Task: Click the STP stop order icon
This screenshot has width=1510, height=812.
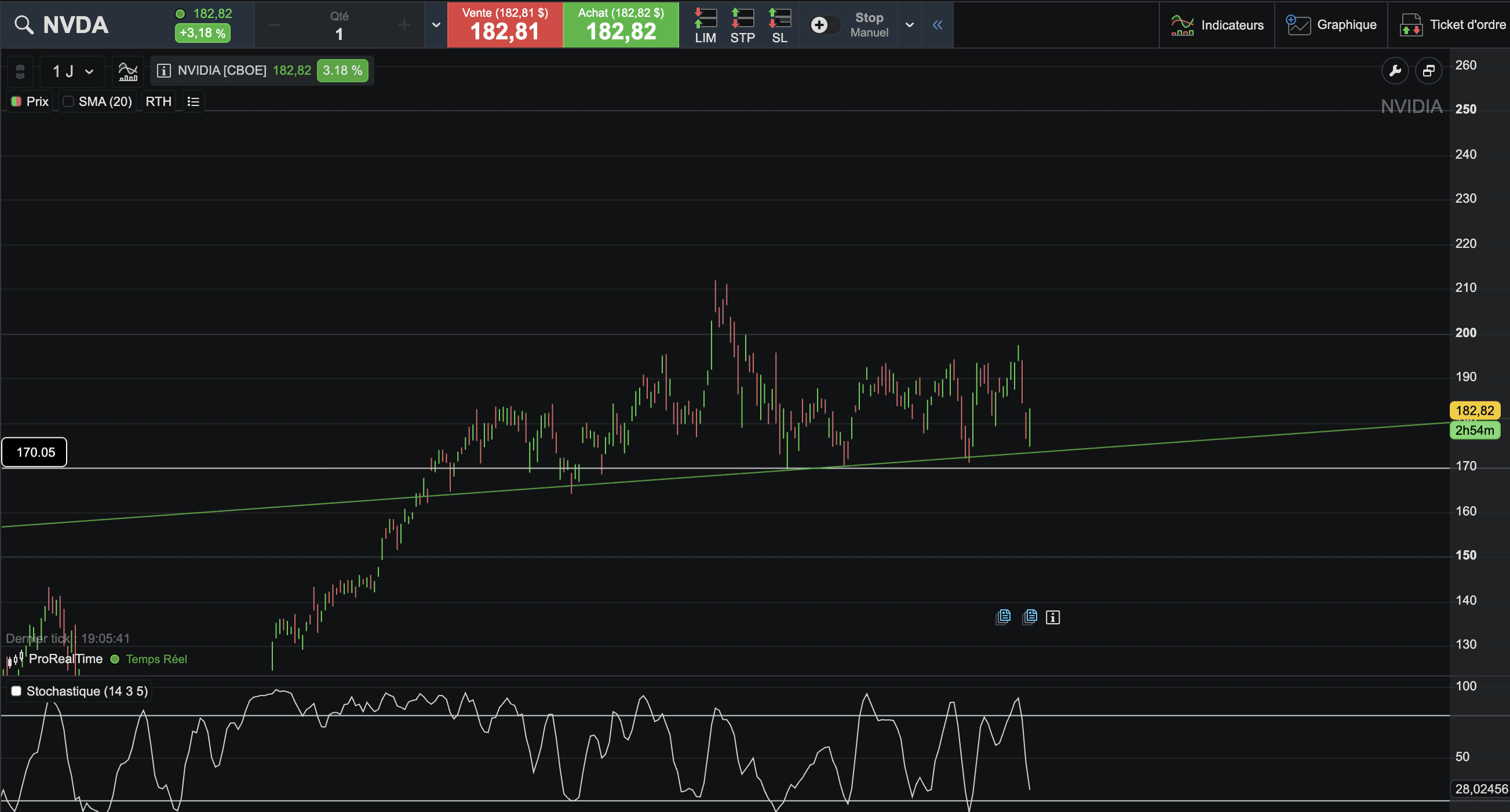Action: point(742,25)
